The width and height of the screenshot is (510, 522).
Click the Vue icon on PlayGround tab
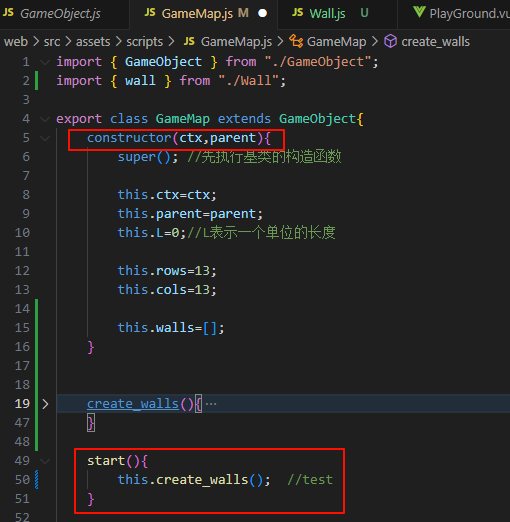(419, 12)
